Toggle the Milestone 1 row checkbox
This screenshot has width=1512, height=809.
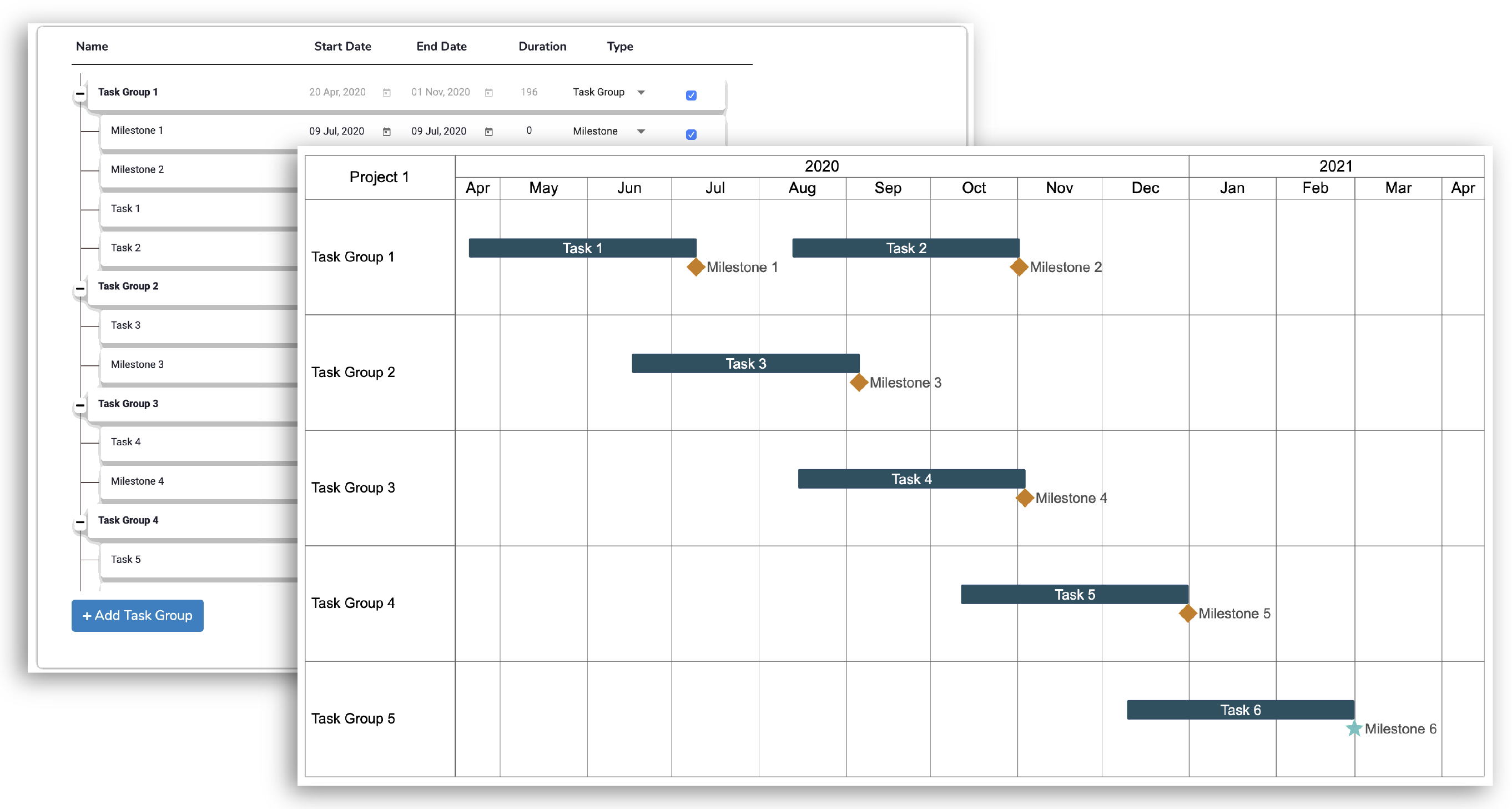click(x=691, y=134)
